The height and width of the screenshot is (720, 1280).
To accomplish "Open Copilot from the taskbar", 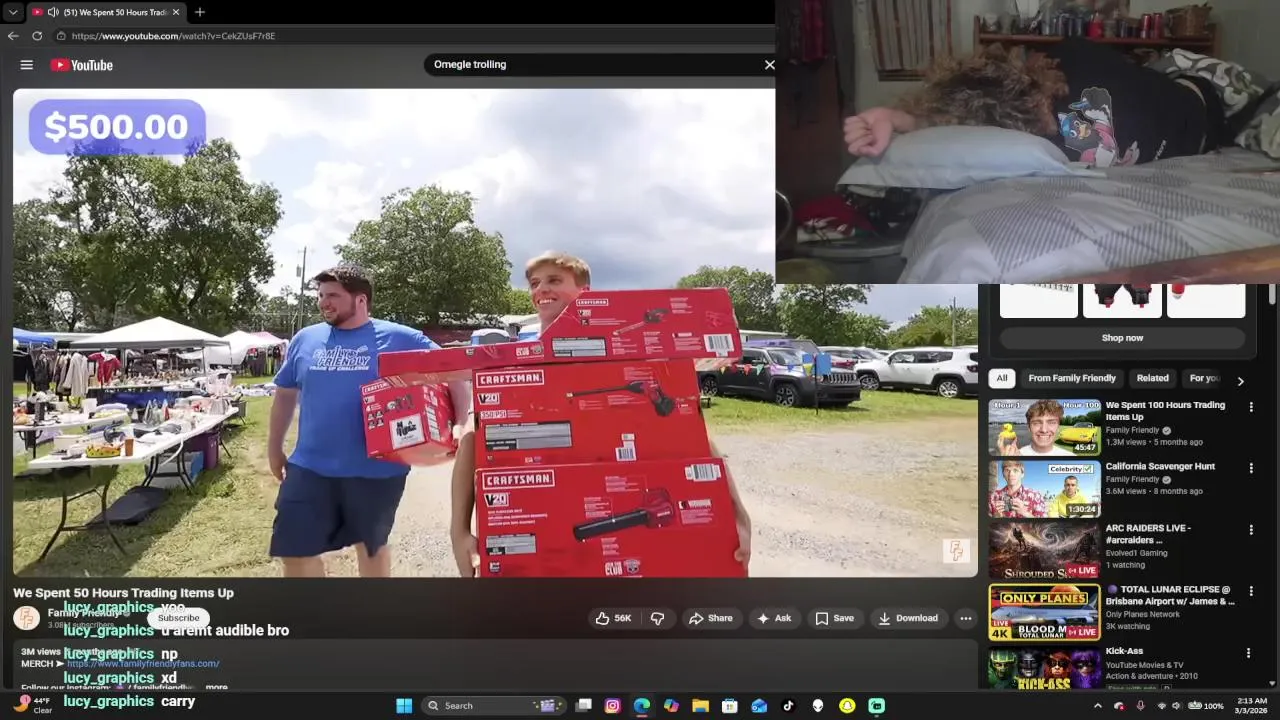I will click(x=671, y=705).
